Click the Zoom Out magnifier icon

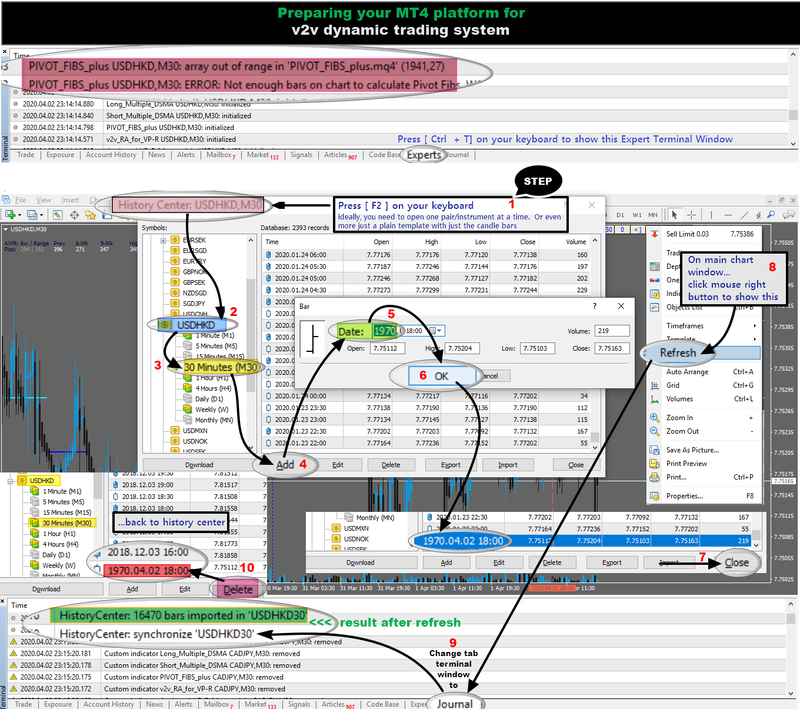(x=655, y=431)
